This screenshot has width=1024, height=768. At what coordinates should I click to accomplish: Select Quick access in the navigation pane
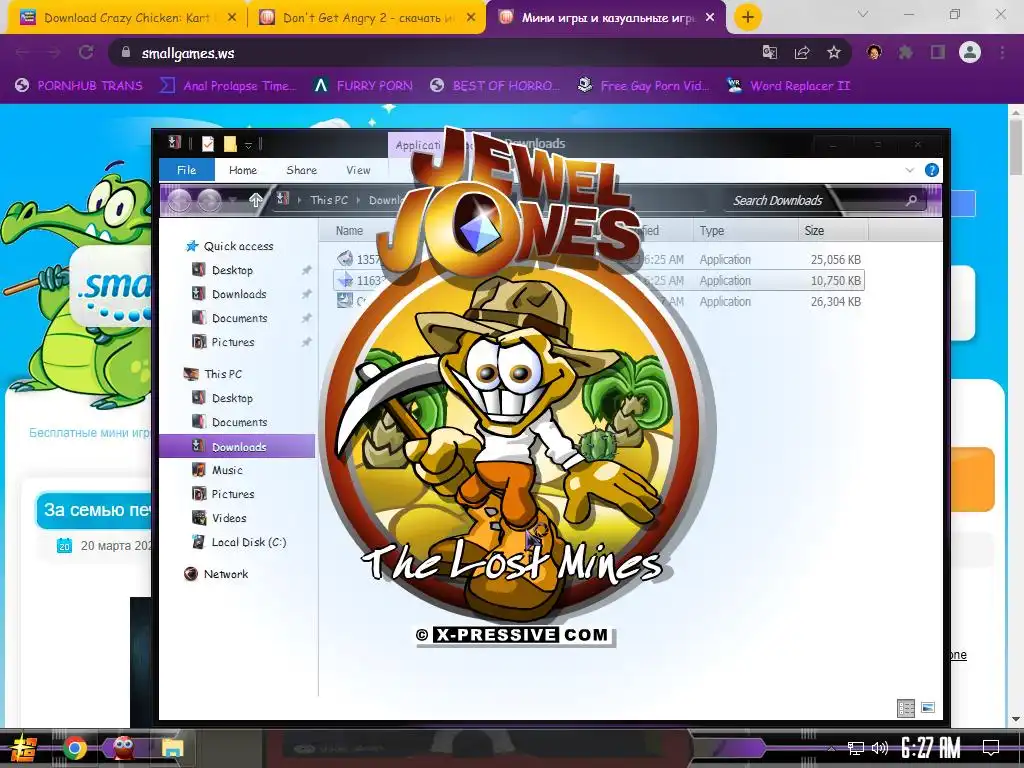238,246
